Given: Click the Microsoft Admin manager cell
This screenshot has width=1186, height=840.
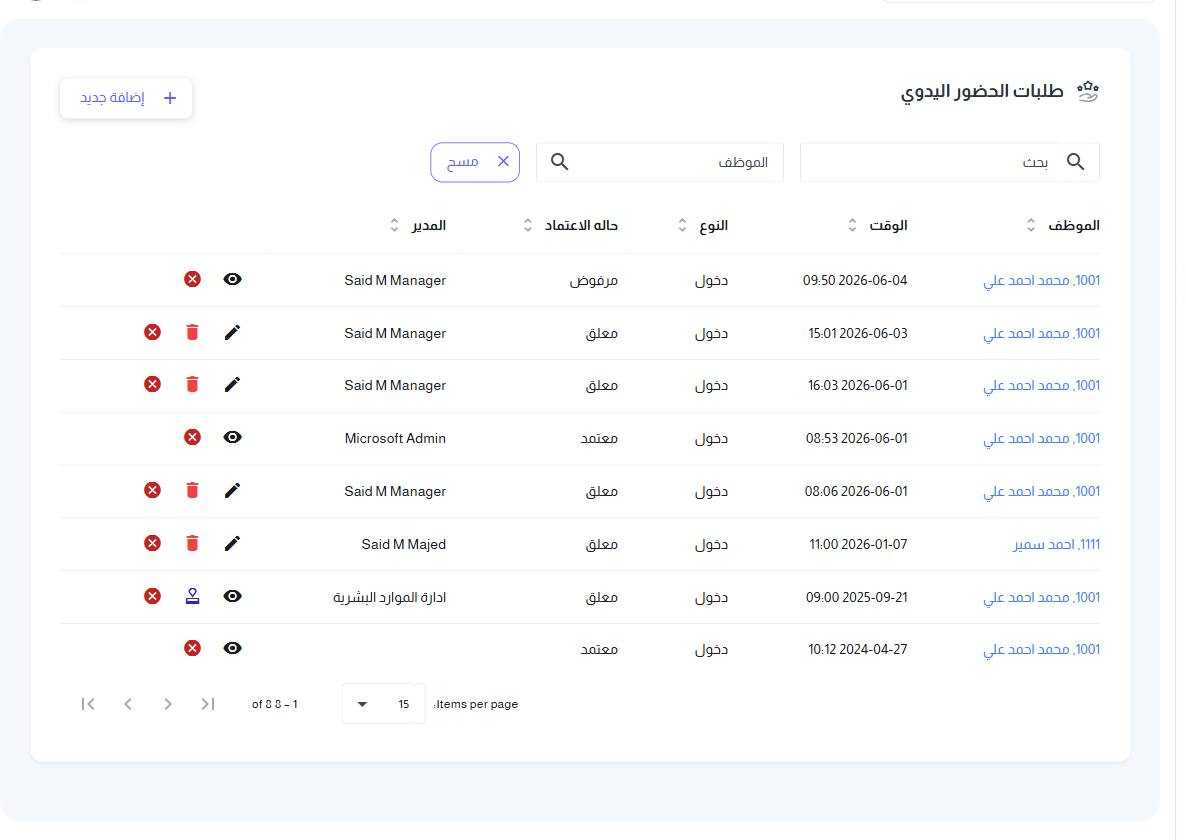Looking at the screenshot, I should [x=395, y=439].
